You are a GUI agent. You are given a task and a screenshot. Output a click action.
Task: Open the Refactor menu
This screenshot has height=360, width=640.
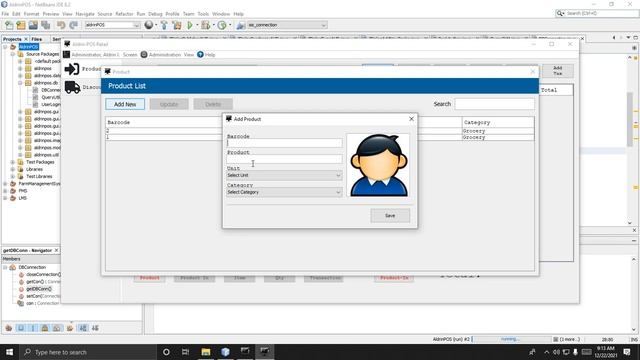(x=124, y=14)
